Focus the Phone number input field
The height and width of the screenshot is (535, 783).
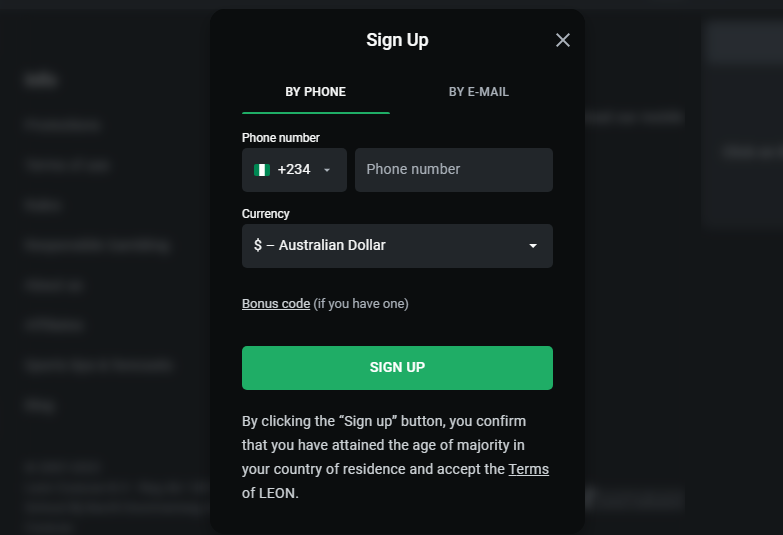(x=454, y=170)
